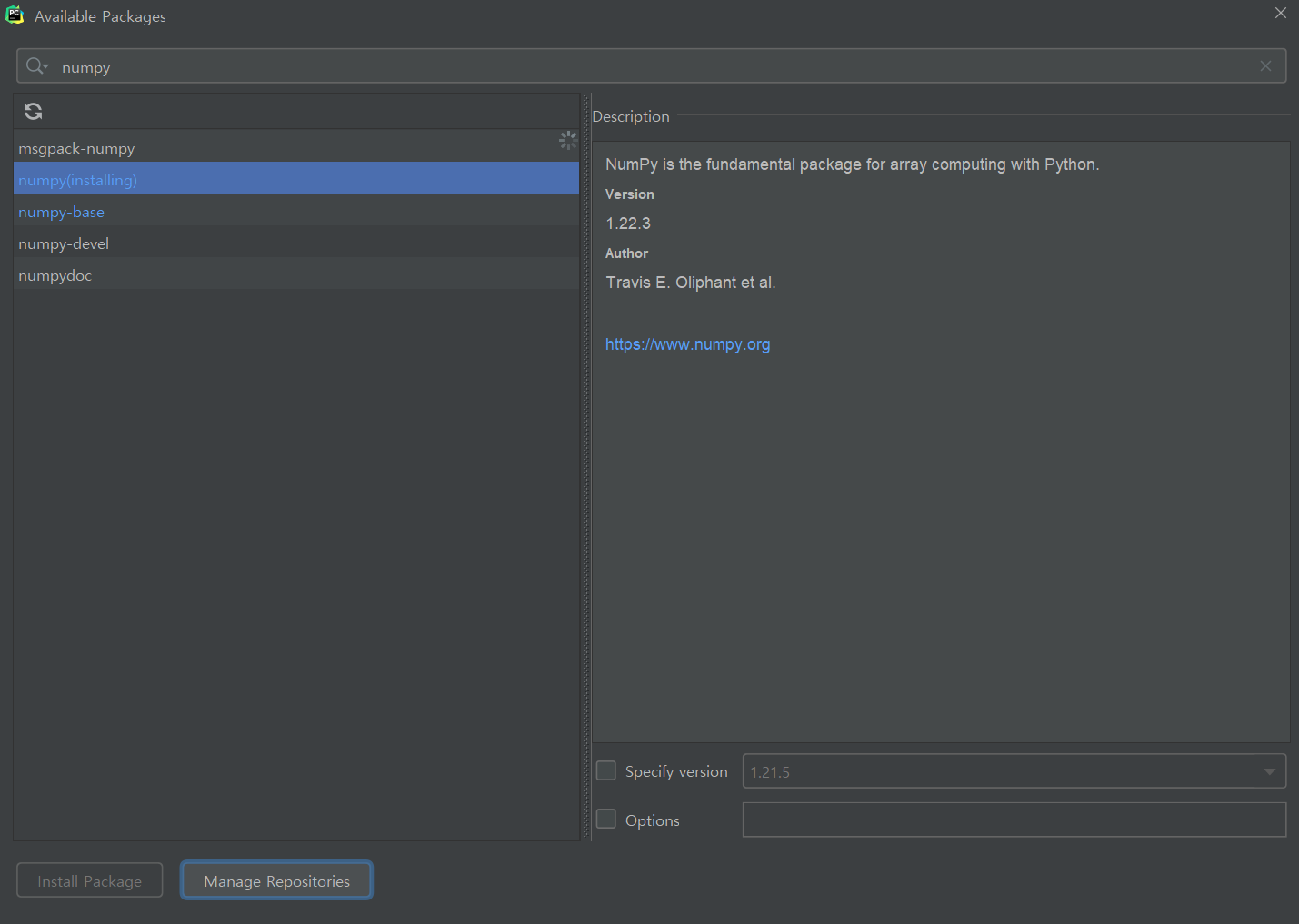Select the numpy-base package

click(296, 212)
